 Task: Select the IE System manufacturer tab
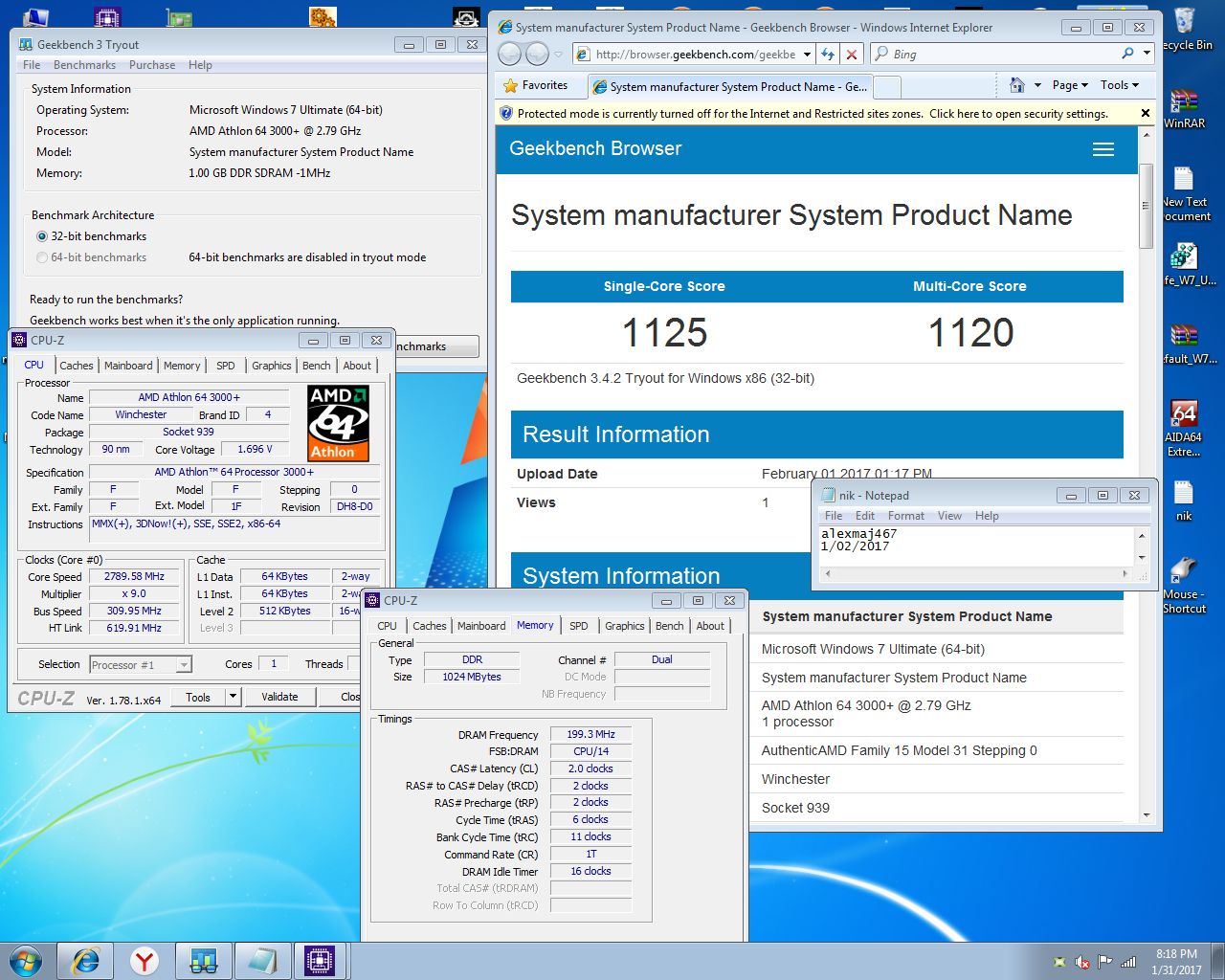[x=729, y=86]
